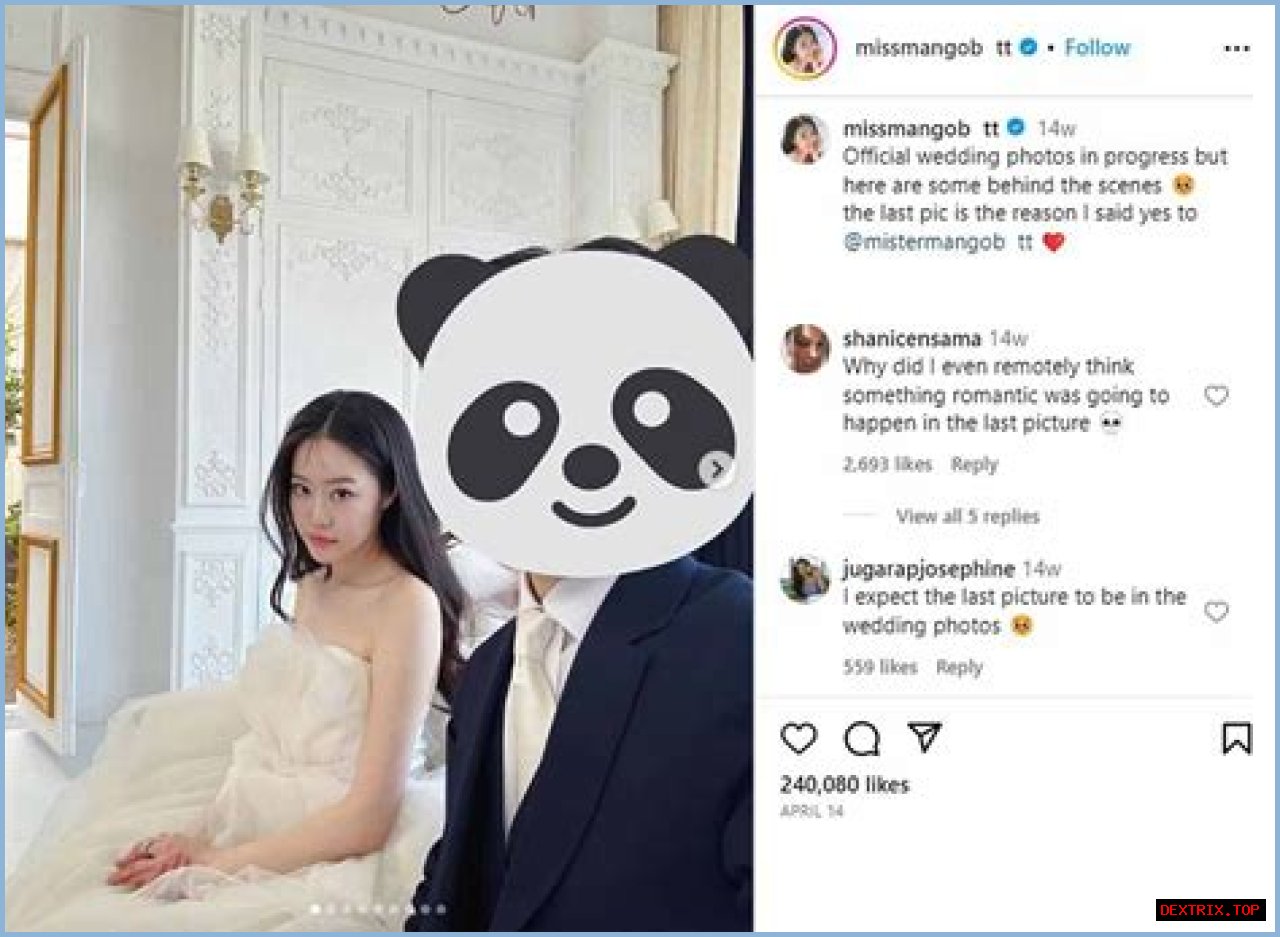Advance to the next photo with arrow
Image resolution: width=1280 pixels, height=937 pixels.
(x=716, y=468)
